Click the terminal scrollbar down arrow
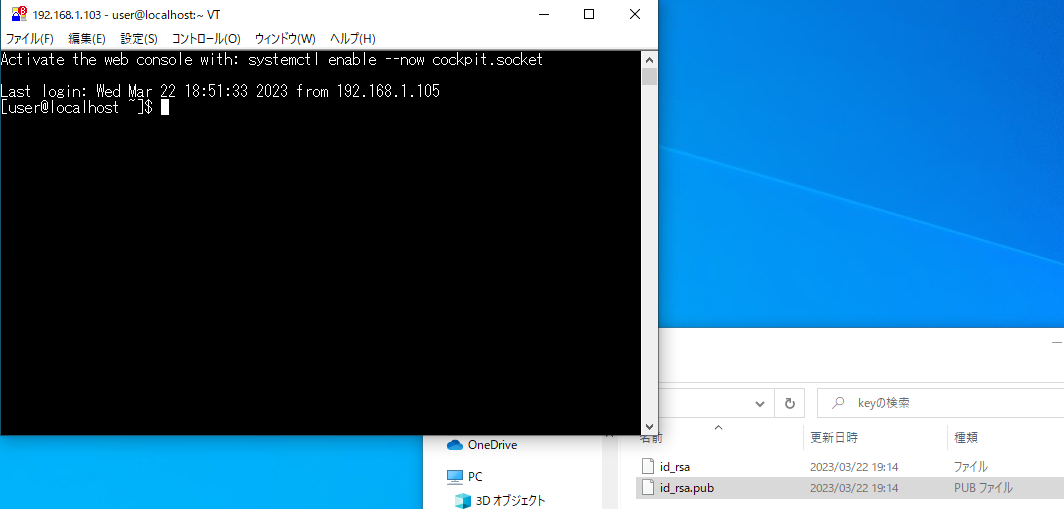 click(649, 426)
